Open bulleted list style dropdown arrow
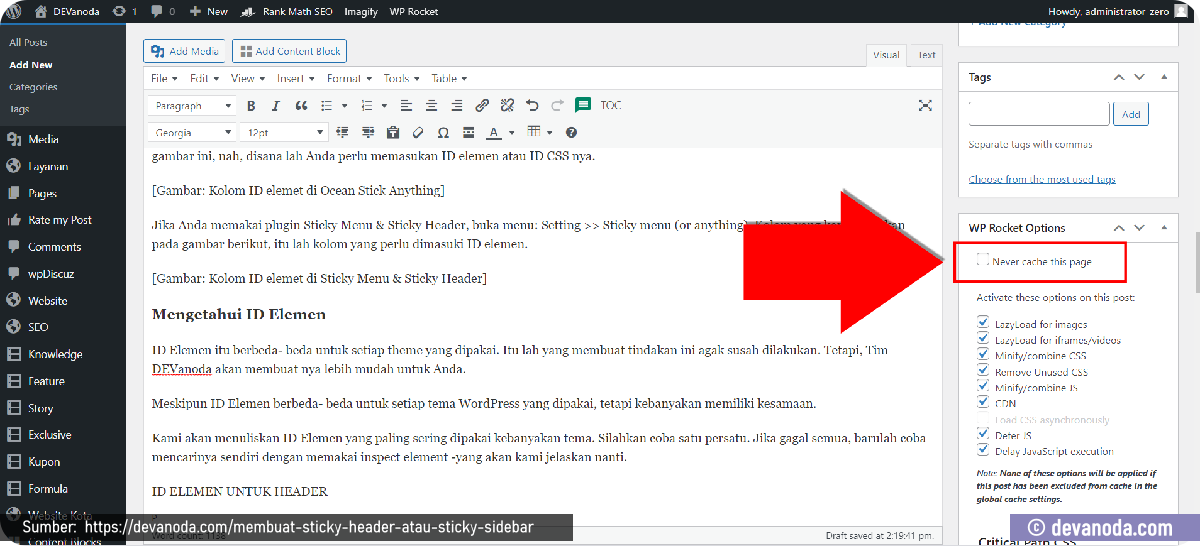1200x546 pixels. [x=345, y=105]
